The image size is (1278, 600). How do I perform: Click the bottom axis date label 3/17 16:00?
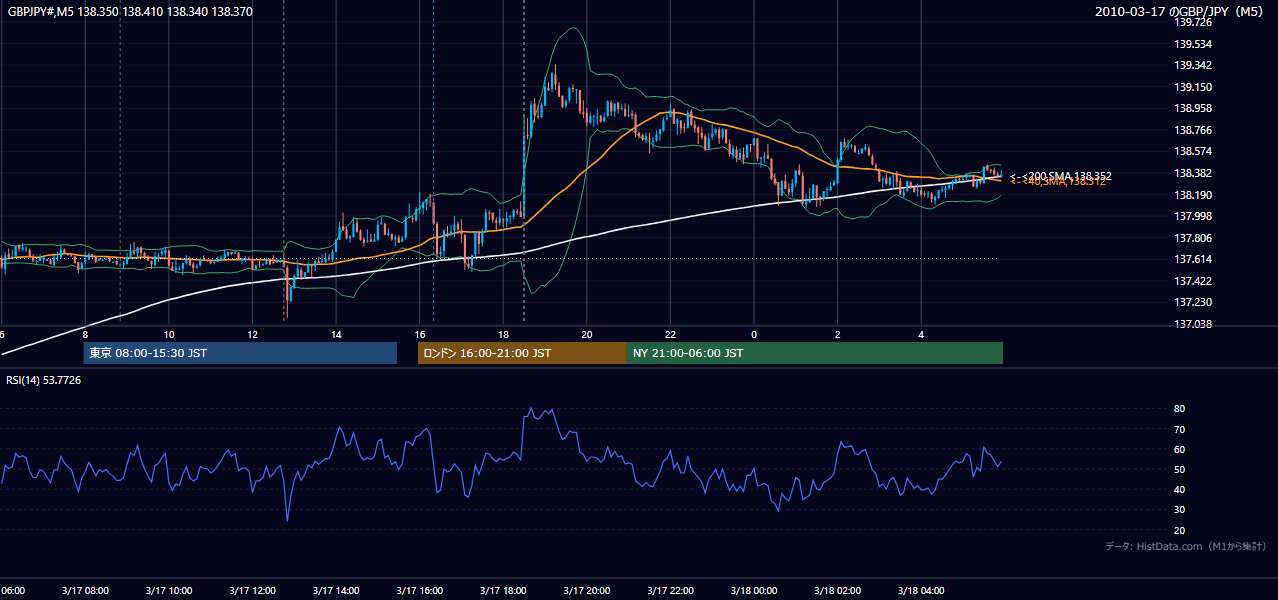pyautogui.click(x=419, y=591)
